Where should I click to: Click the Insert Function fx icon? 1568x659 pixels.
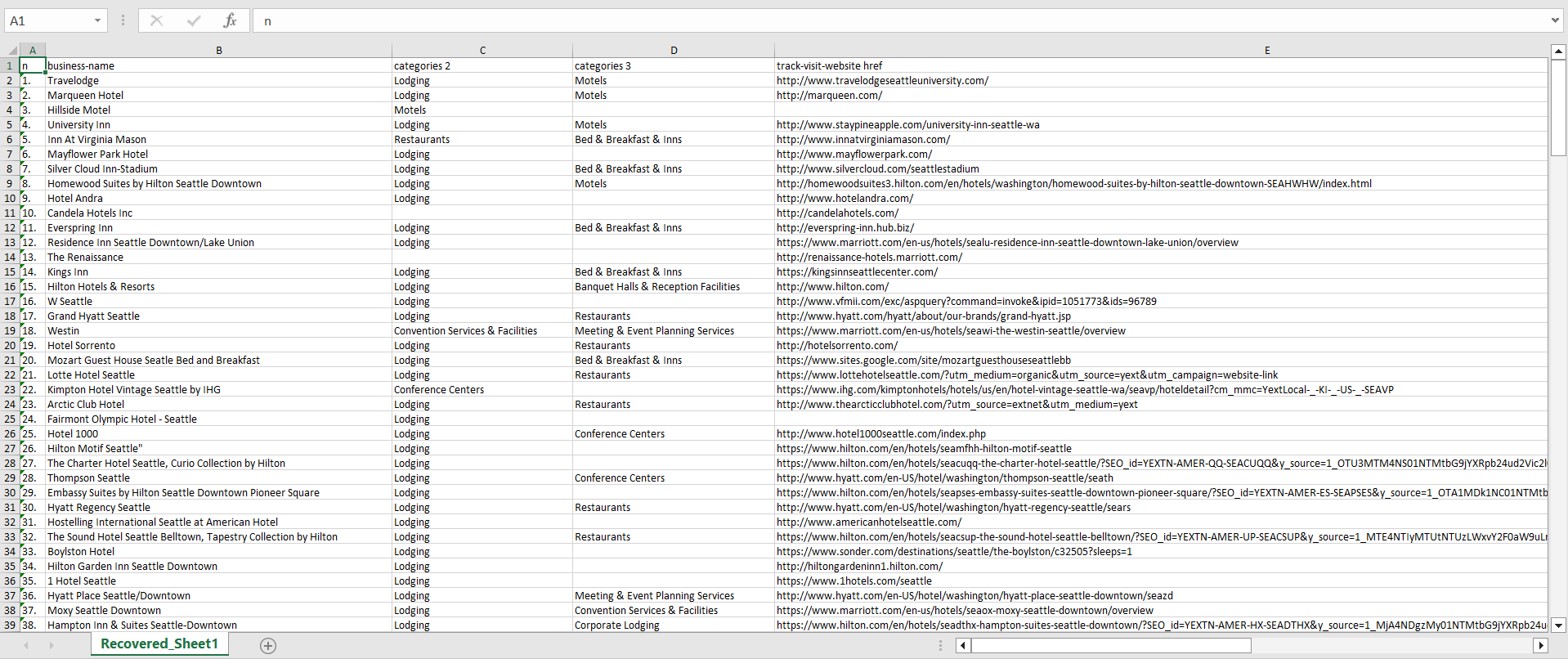pyautogui.click(x=230, y=20)
